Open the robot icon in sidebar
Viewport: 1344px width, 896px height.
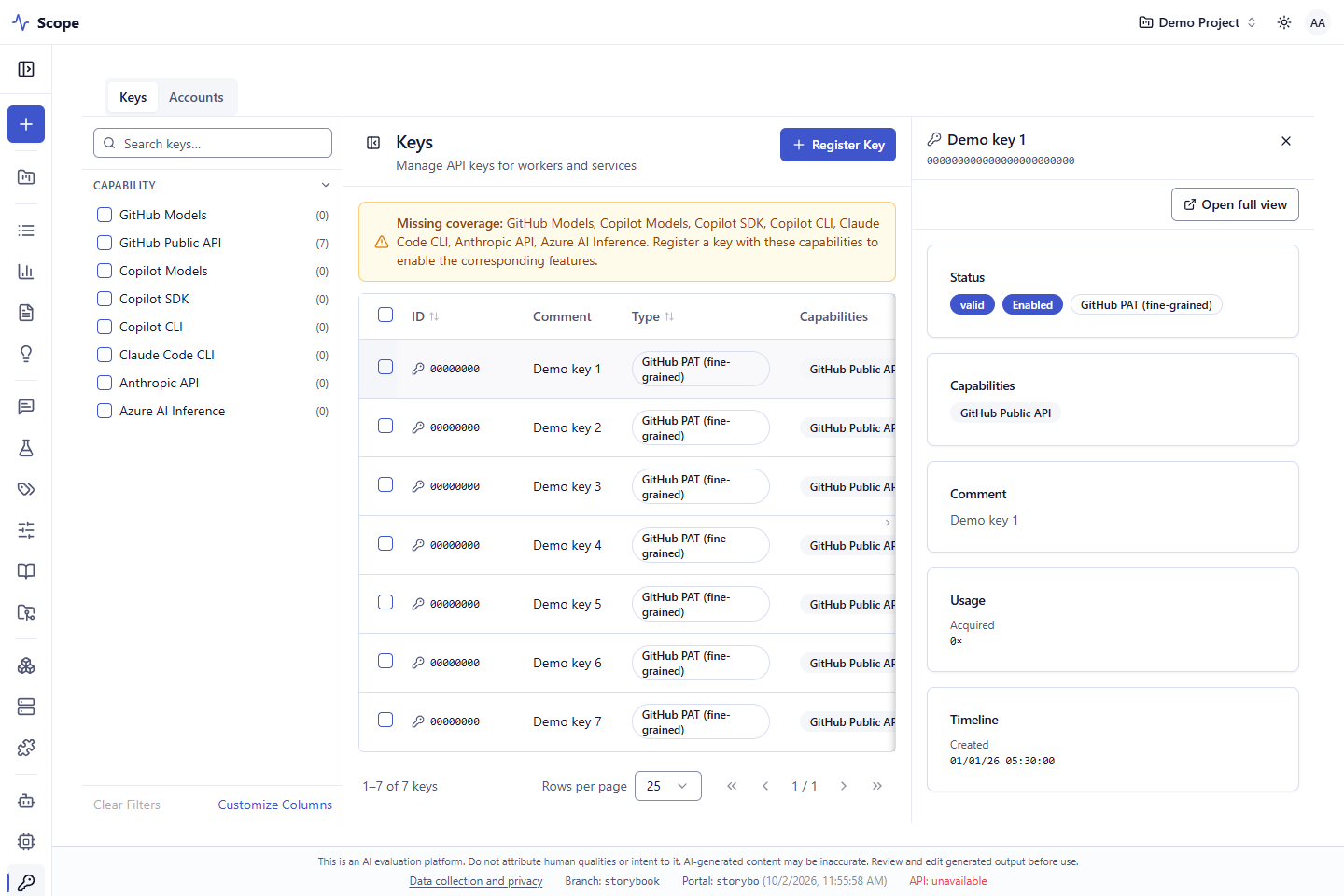pyautogui.click(x=26, y=801)
